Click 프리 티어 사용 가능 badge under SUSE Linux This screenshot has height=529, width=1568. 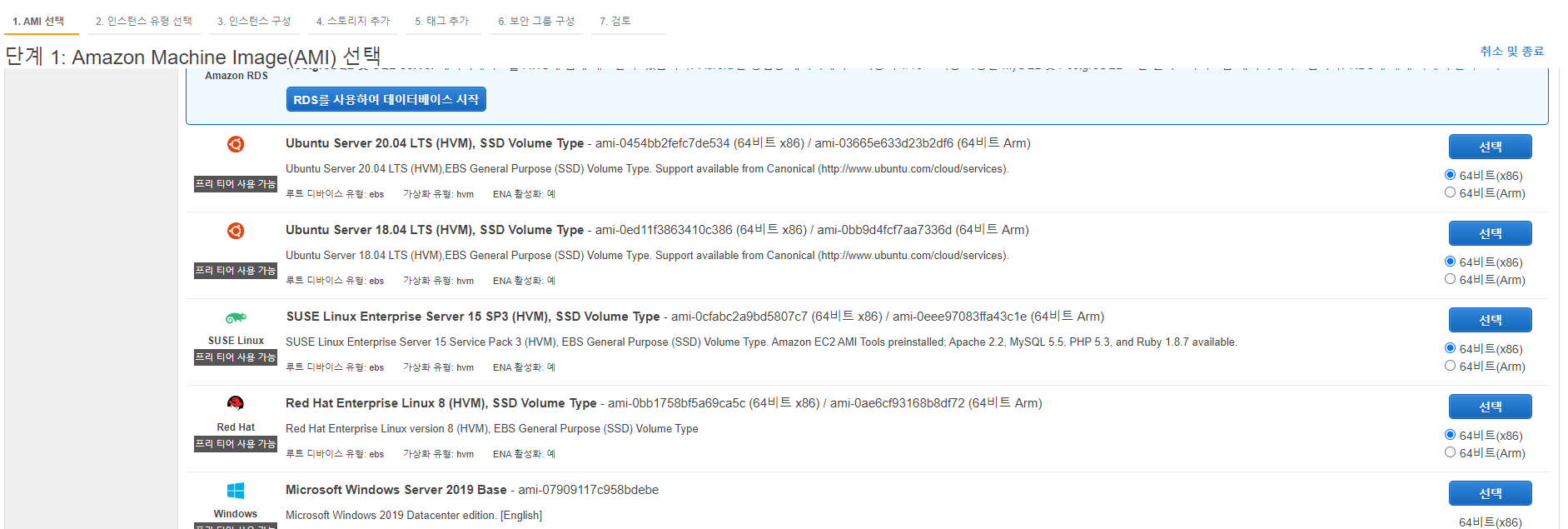coord(236,357)
